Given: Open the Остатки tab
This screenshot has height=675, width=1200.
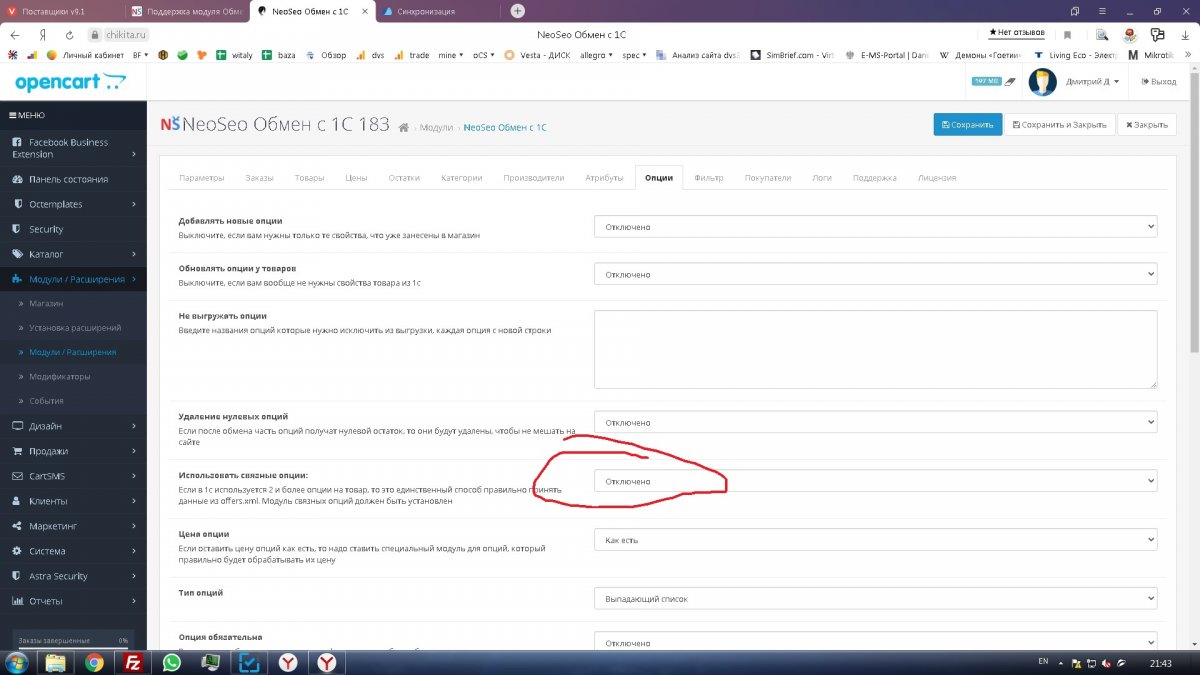Looking at the screenshot, I should point(404,178).
